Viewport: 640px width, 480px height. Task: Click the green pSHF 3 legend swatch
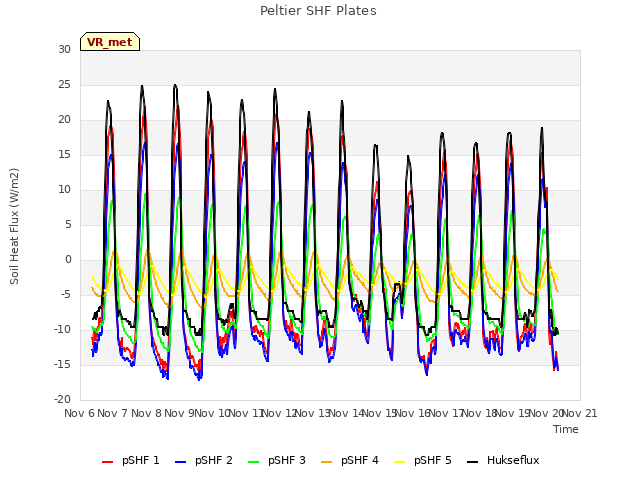tap(253, 462)
